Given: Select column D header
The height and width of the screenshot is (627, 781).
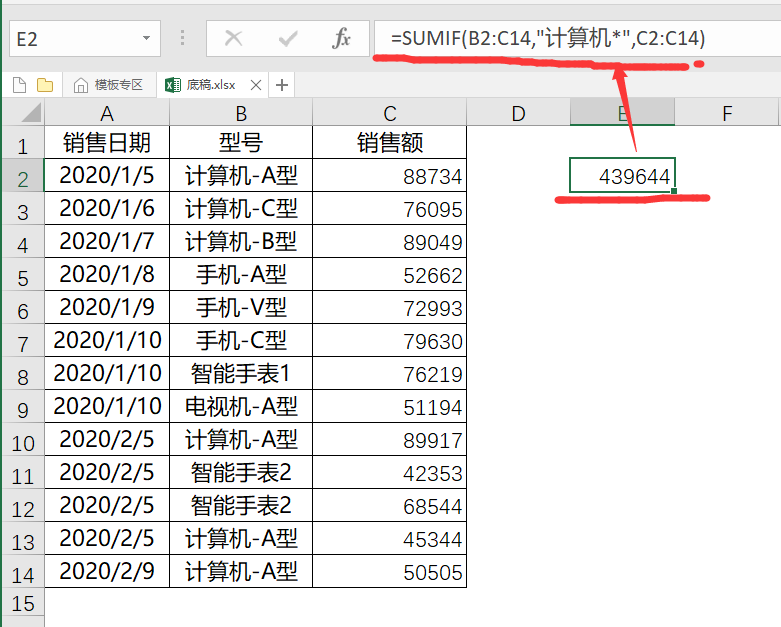Looking at the screenshot, I should click(x=519, y=114).
